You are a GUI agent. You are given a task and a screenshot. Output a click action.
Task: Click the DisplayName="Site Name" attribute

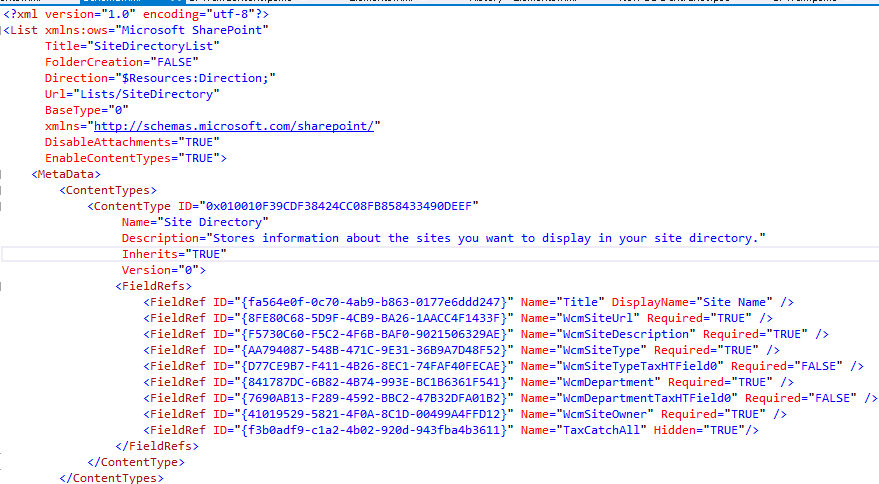(x=692, y=302)
